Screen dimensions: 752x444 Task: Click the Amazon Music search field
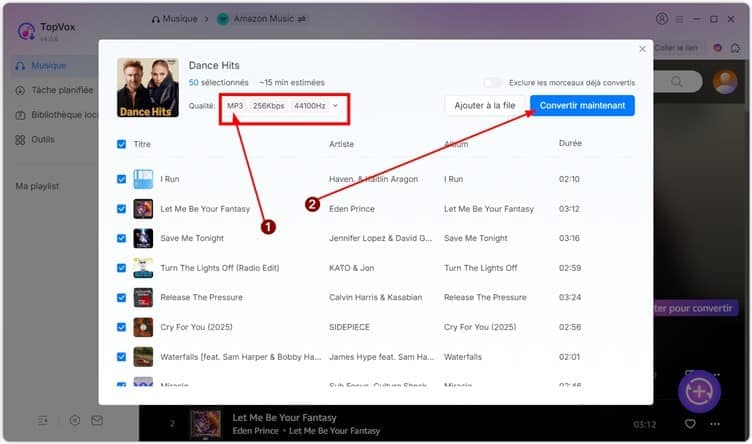point(679,82)
